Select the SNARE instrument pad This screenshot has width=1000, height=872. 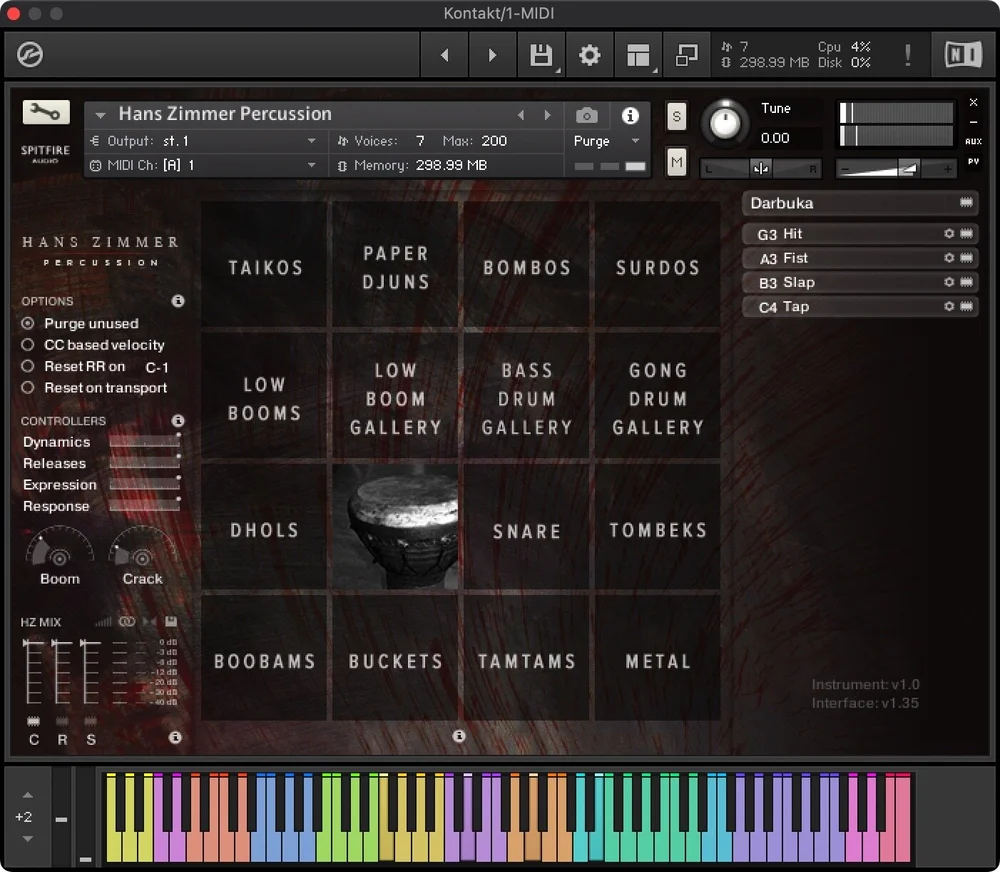point(526,530)
